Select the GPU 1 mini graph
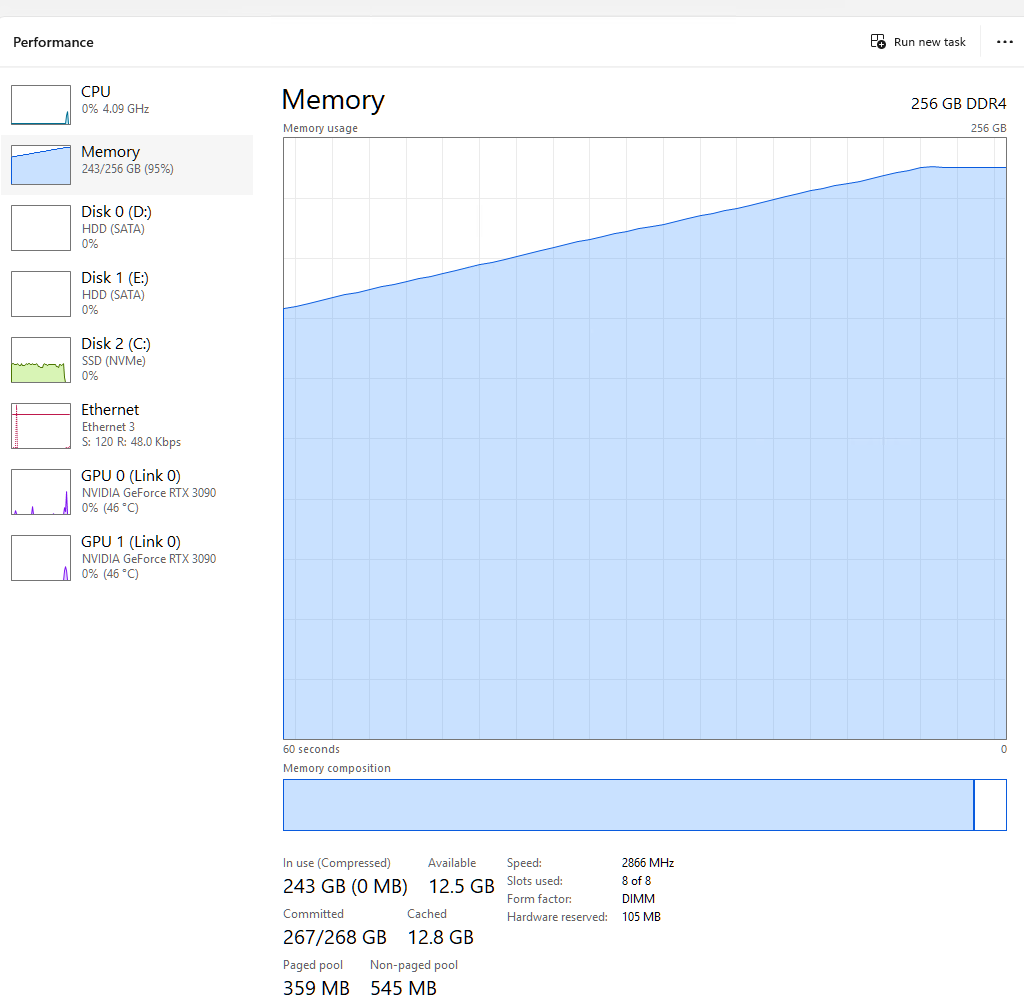Viewport: 1024px width, 1008px height. 40,558
